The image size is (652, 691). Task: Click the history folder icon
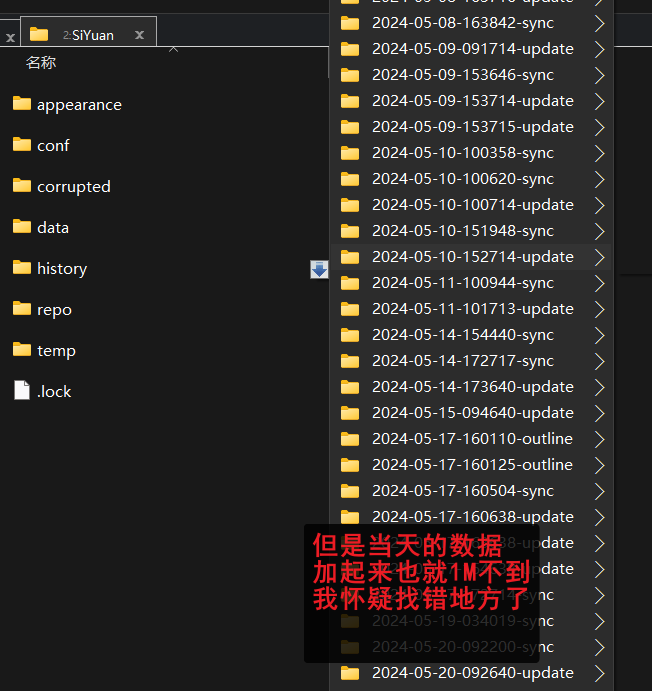22,267
